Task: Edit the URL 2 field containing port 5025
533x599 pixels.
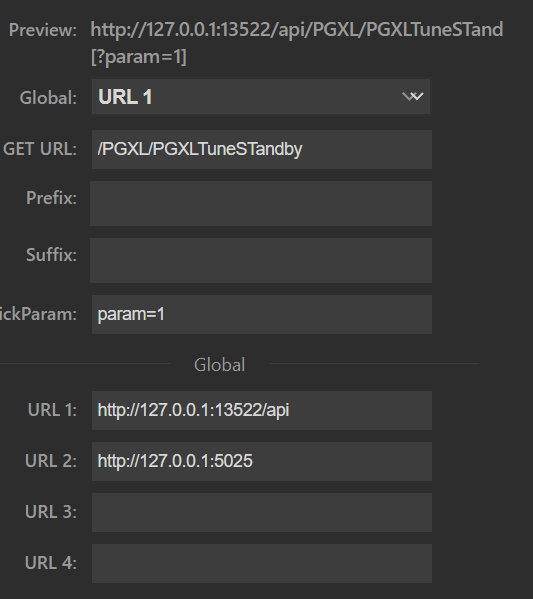Action: [262, 461]
